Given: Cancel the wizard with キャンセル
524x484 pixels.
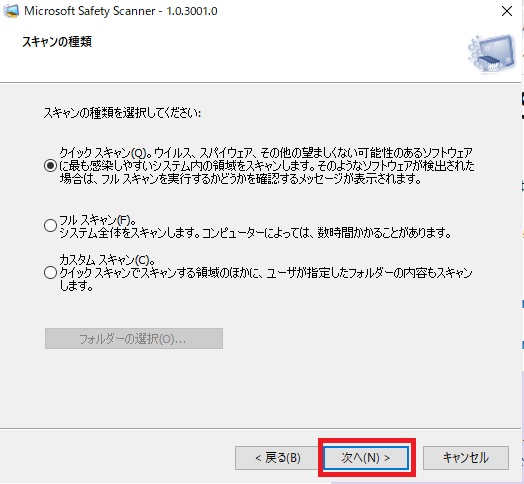Looking at the screenshot, I should tap(466, 458).
